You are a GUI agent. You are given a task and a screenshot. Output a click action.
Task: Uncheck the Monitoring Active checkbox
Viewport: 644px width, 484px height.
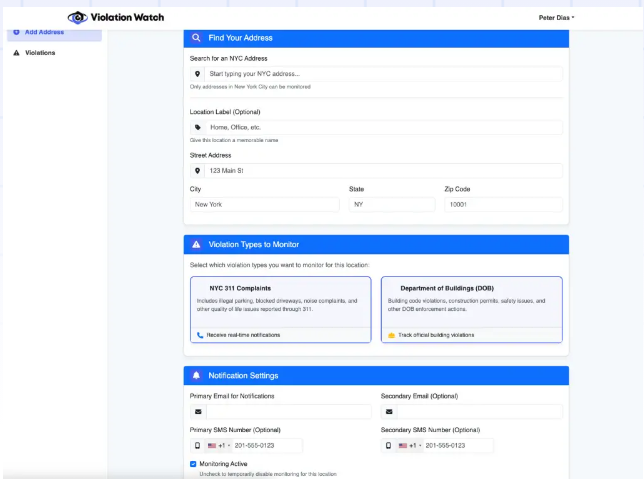pos(193,464)
